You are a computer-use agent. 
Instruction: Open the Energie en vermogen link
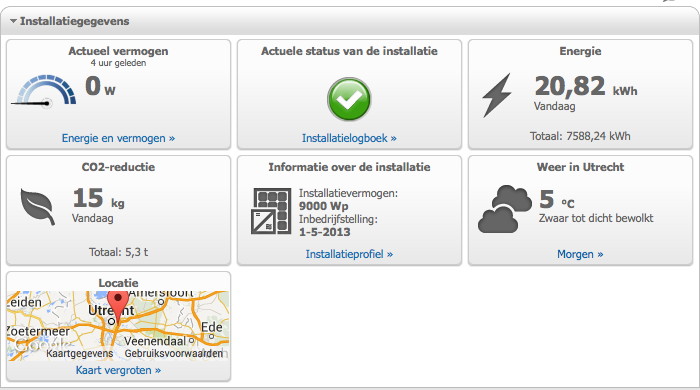[118, 138]
